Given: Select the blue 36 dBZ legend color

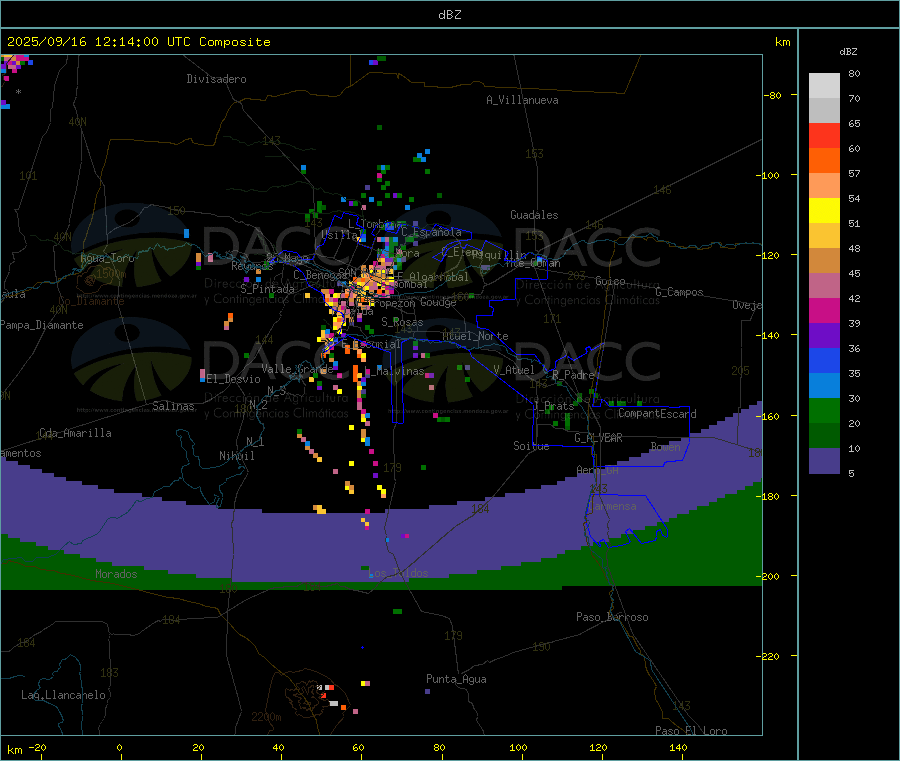Looking at the screenshot, I should point(824,360).
